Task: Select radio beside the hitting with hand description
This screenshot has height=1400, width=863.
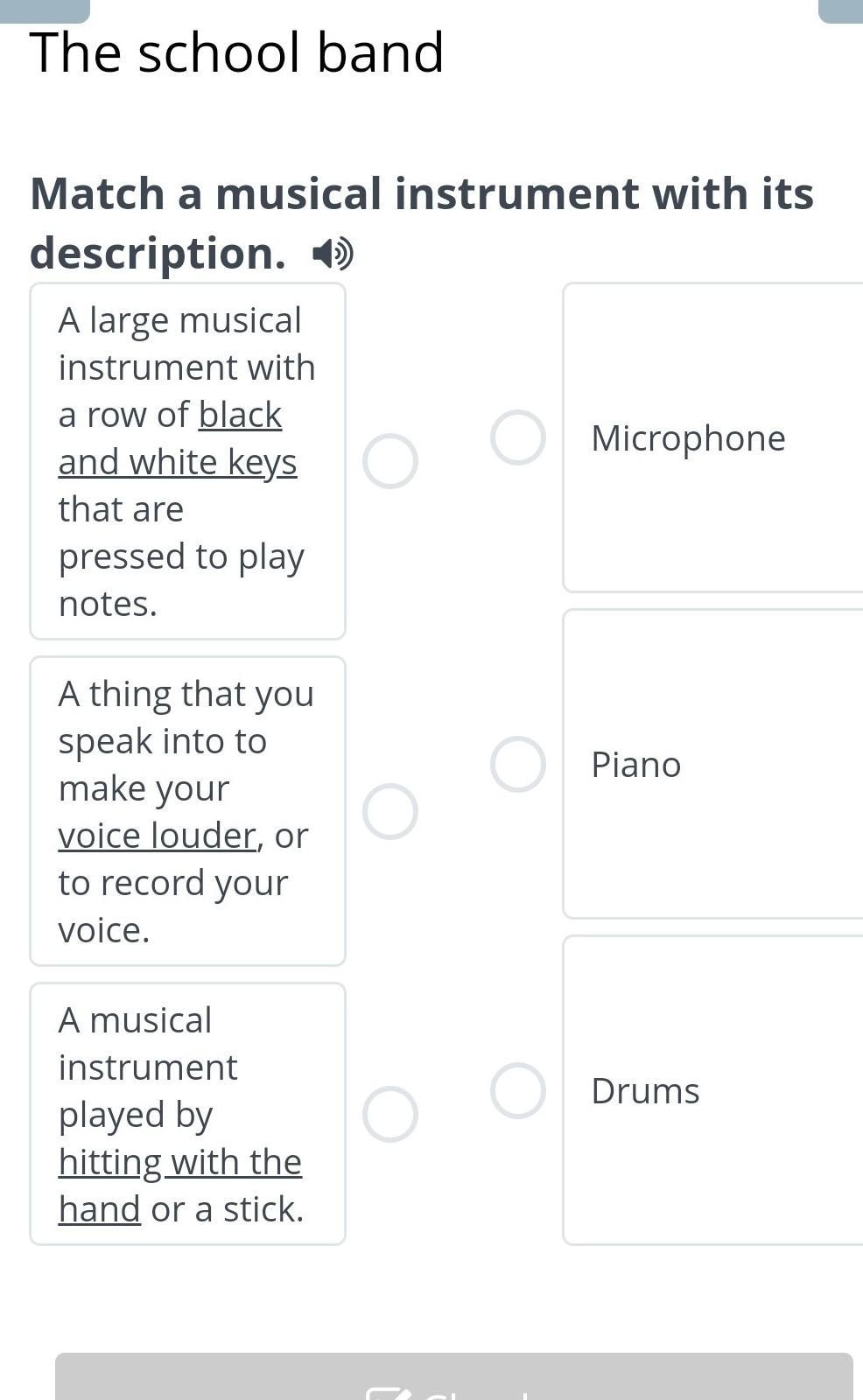Action: [389, 1114]
